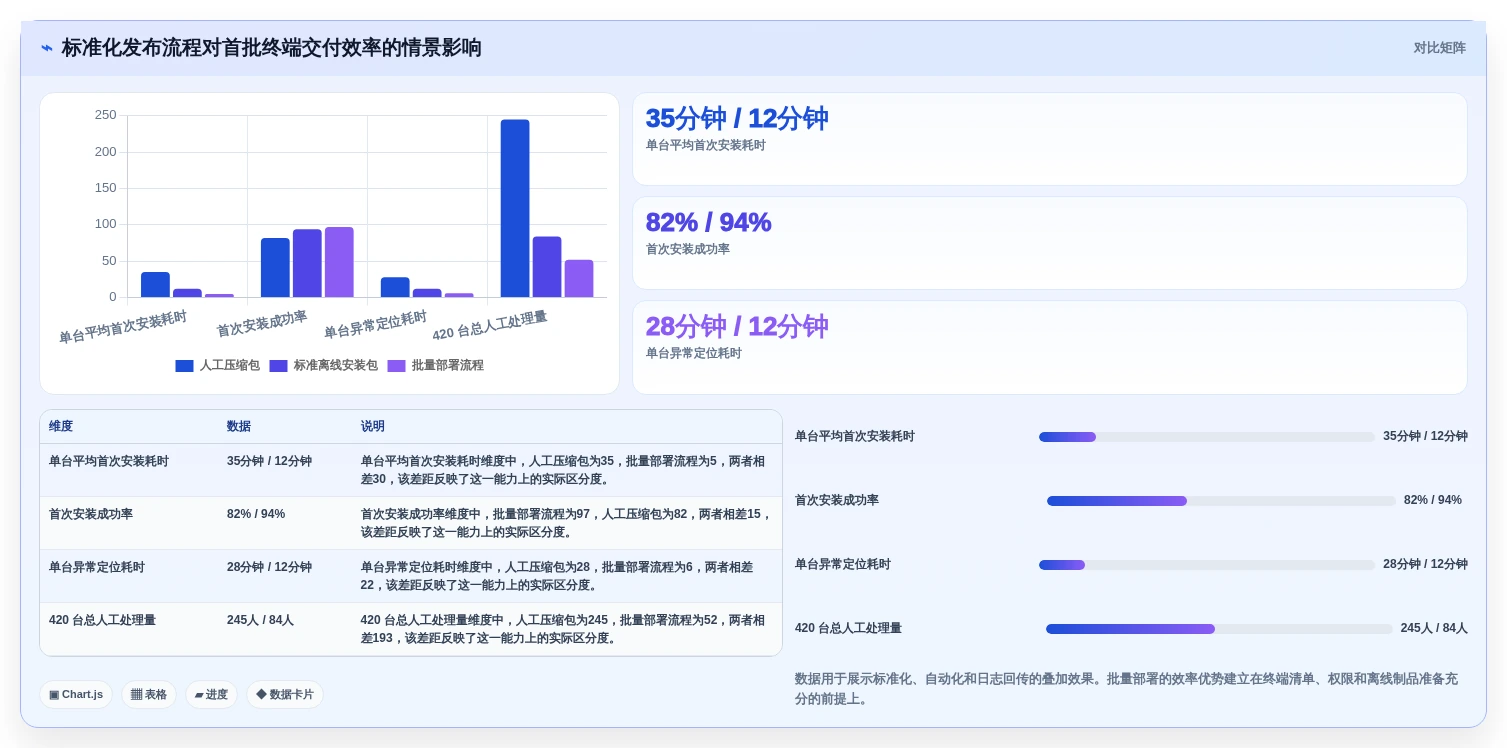Click the 首次安装成功率 progress bar
Screen dimensions: 1507x748
click(x=1221, y=501)
